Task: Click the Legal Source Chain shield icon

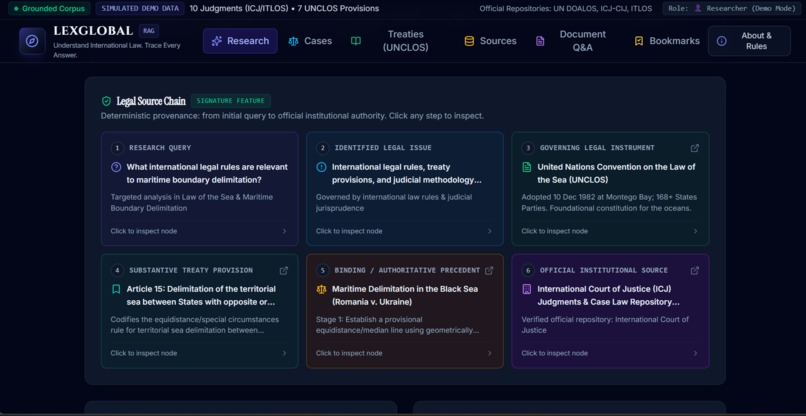Action: click(106, 101)
